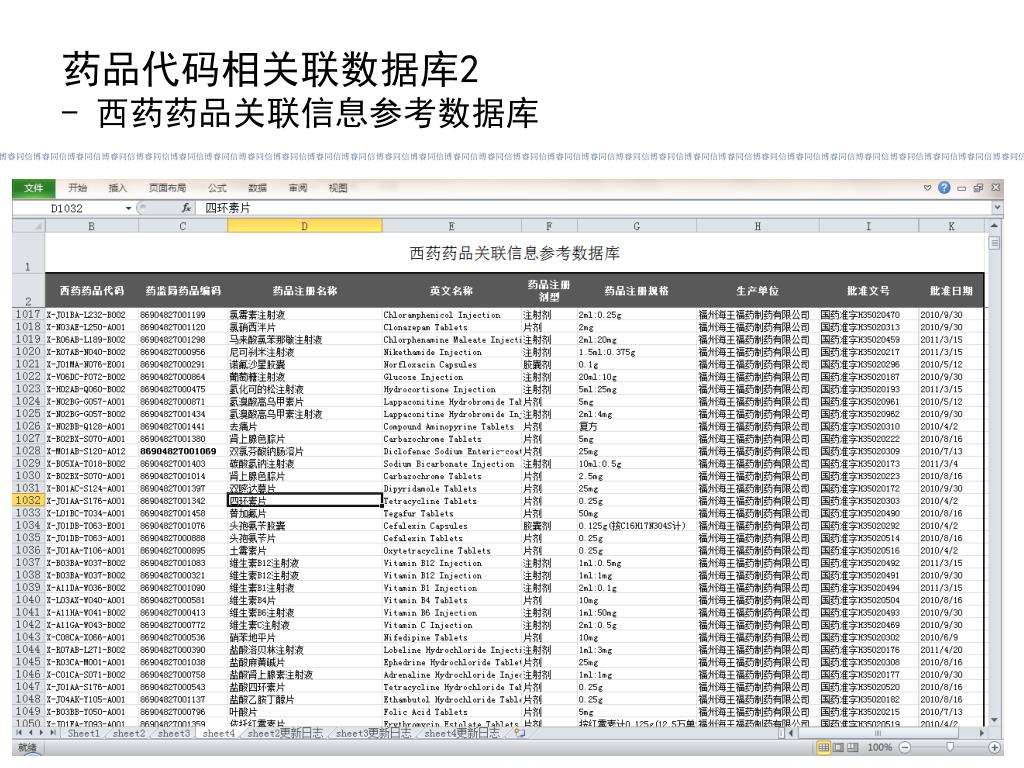Select the sheet4 worksheet tab
The image size is (1024, 768).
point(218,733)
